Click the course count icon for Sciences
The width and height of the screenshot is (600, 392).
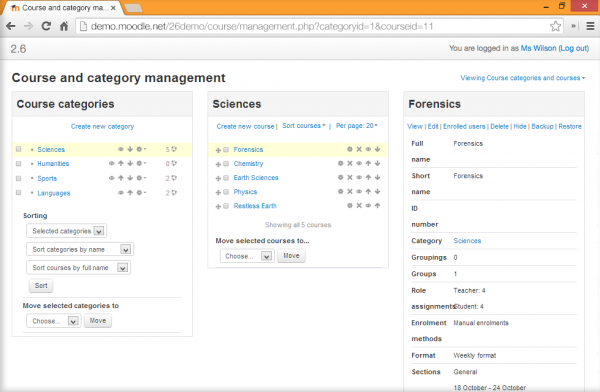[174, 149]
